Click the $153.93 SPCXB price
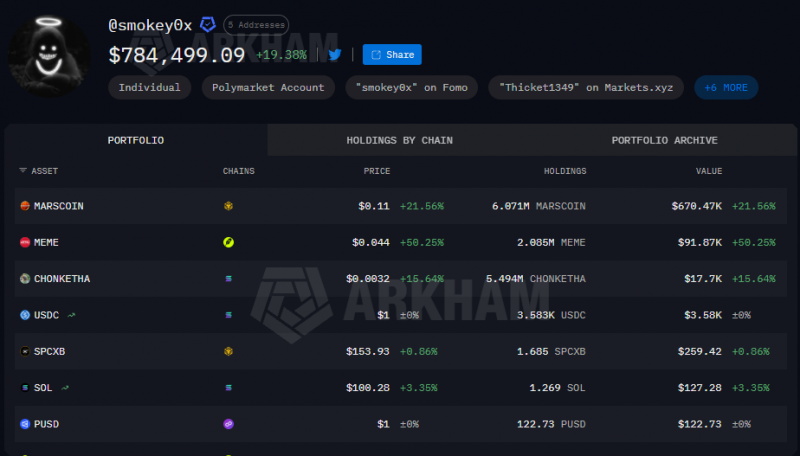 click(x=367, y=351)
